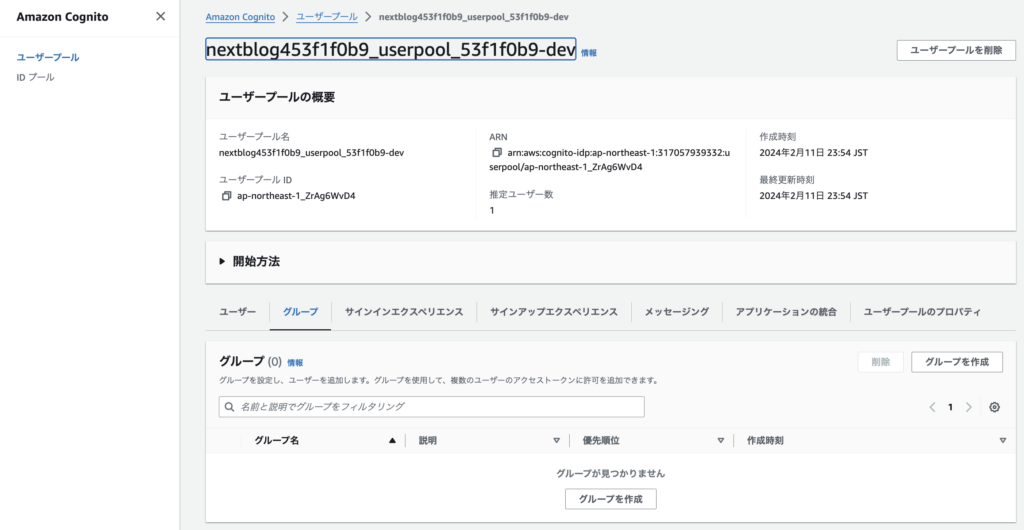Click the ARN value text

[x=610, y=160]
